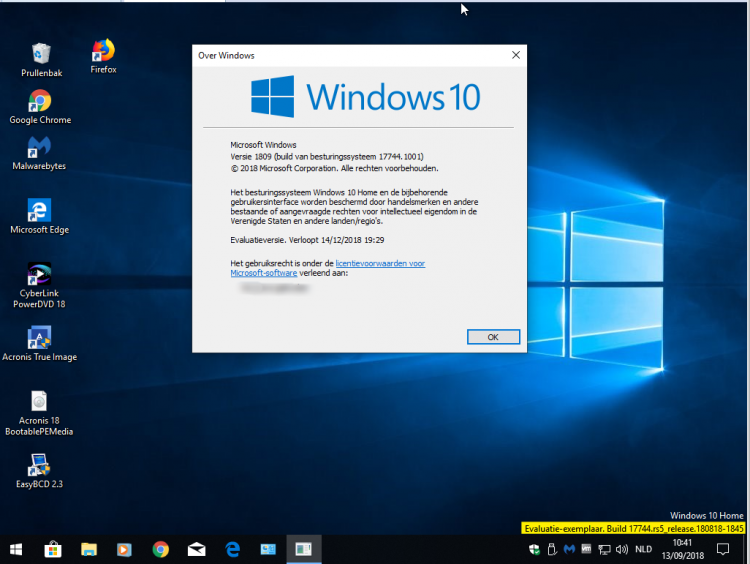750x564 pixels.
Task: Click the NLD language indicator
Action: [644, 549]
